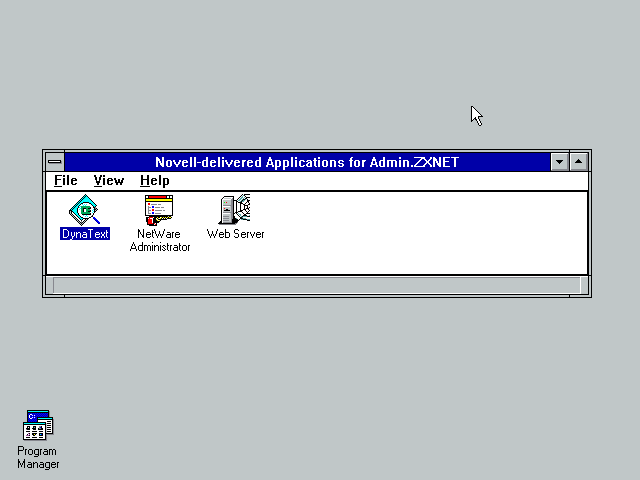This screenshot has width=640, height=480.
Task: Open the View menu
Action: pyautogui.click(x=109, y=180)
